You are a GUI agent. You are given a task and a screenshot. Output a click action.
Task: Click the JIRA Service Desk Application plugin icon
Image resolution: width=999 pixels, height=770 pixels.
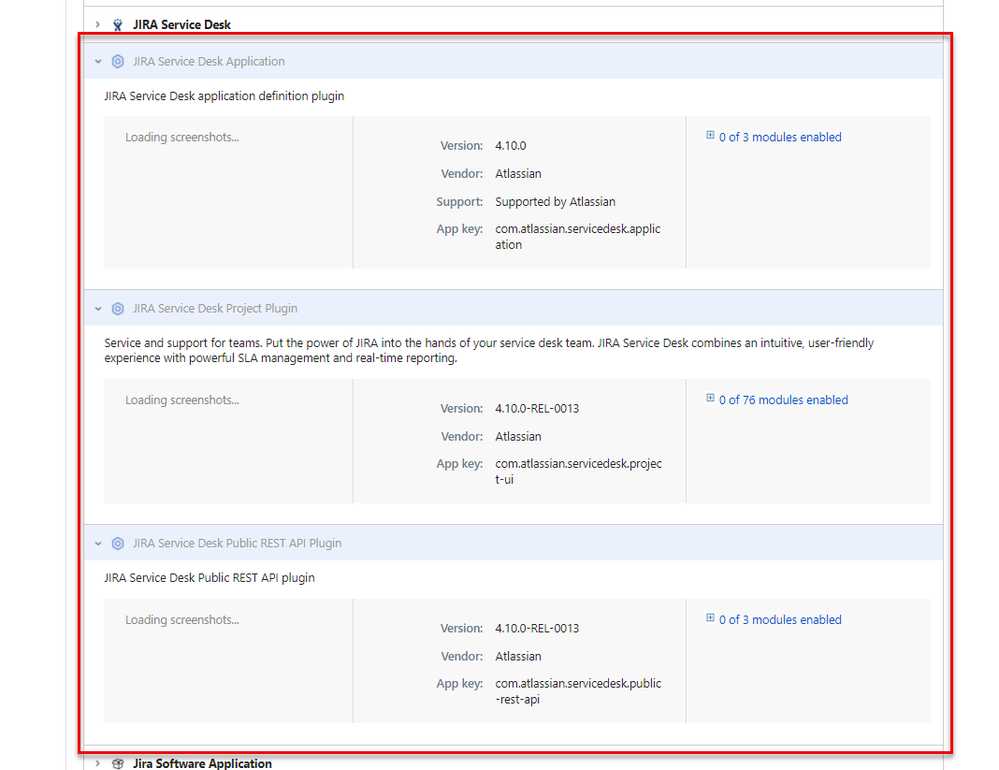pos(118,61)
